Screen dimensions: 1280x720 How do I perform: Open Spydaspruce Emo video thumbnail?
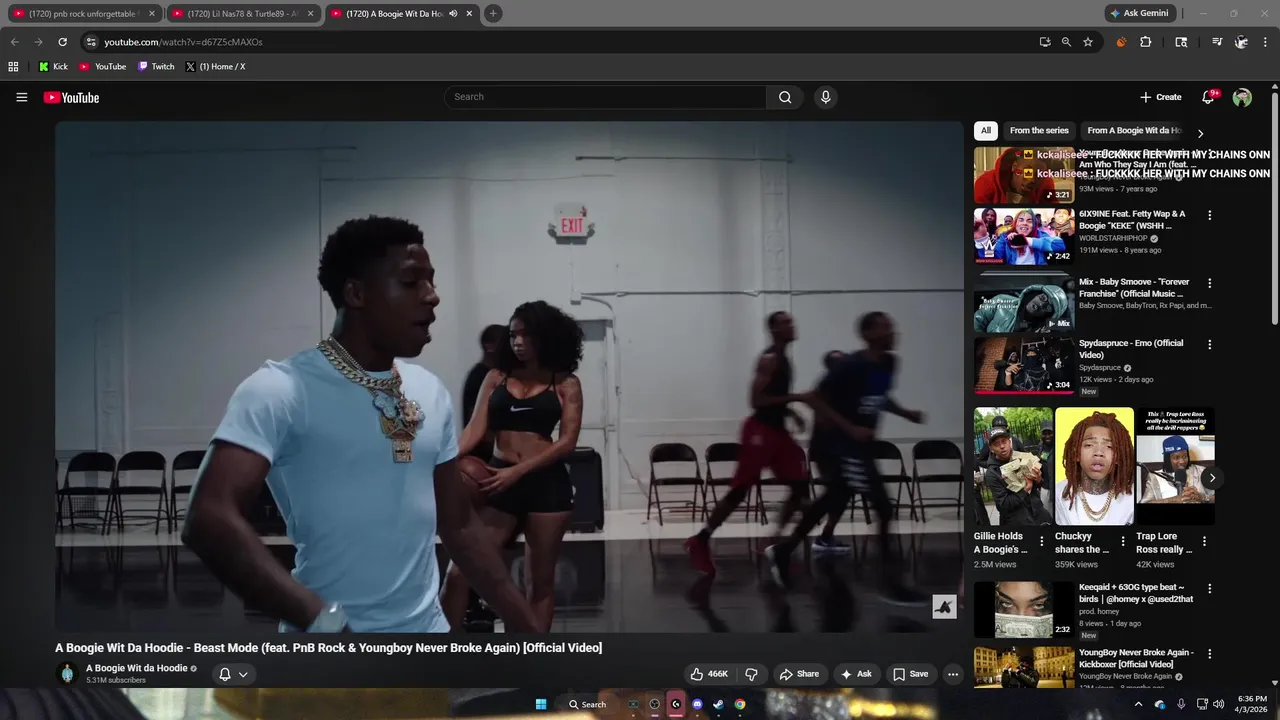pyautogui.click(x=1024, y=365)
